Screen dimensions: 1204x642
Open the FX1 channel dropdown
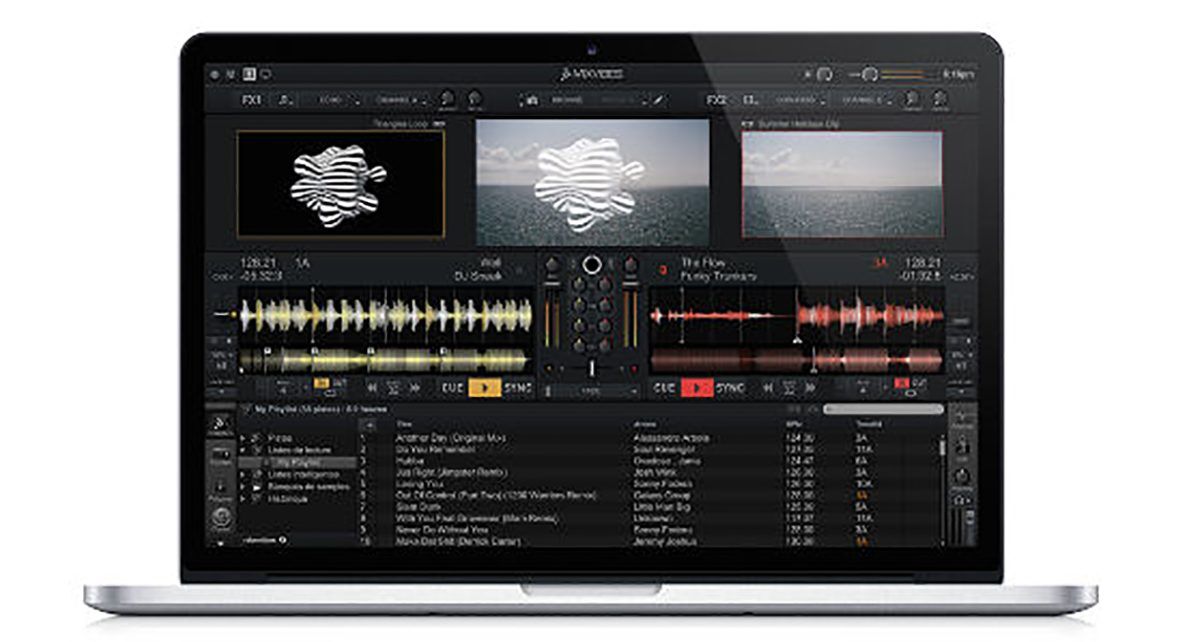(x=402, y=100)
